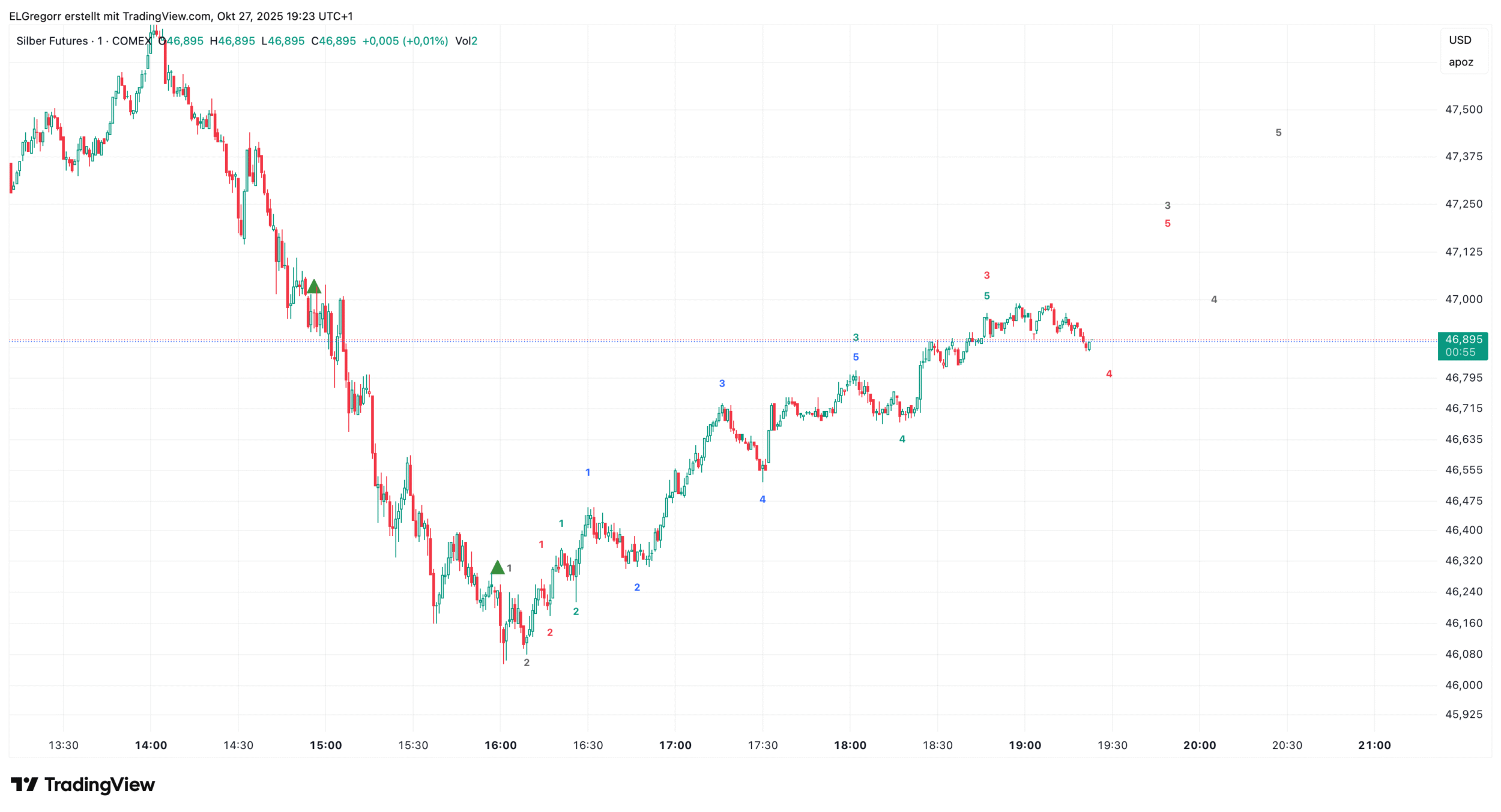Click the TradingView logo at bottom left

(83, 784)
